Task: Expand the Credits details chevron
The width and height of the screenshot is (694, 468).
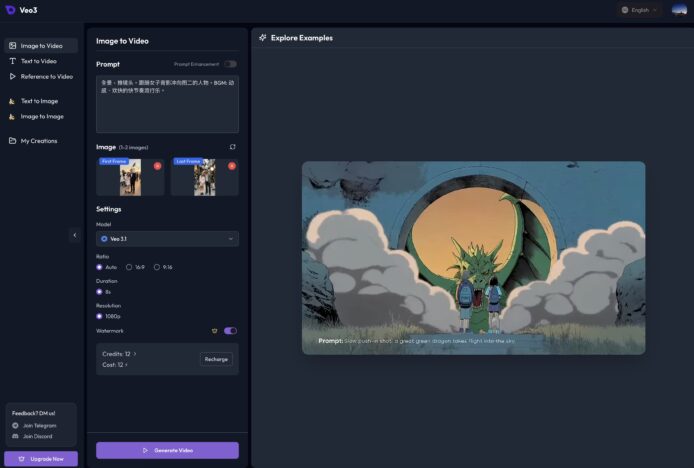Action: point(135,353)
